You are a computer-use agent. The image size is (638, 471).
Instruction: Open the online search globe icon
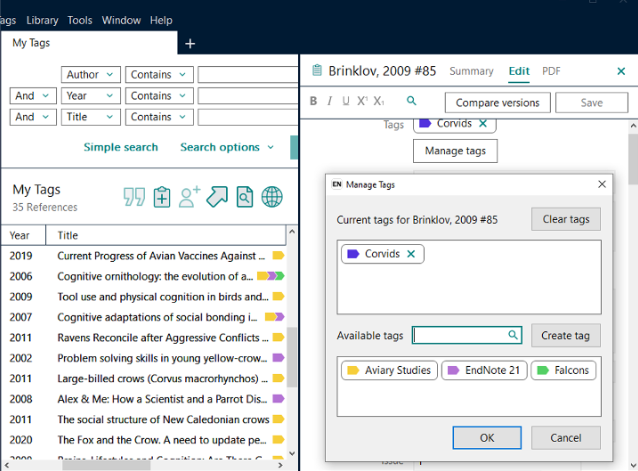point(272,197)
